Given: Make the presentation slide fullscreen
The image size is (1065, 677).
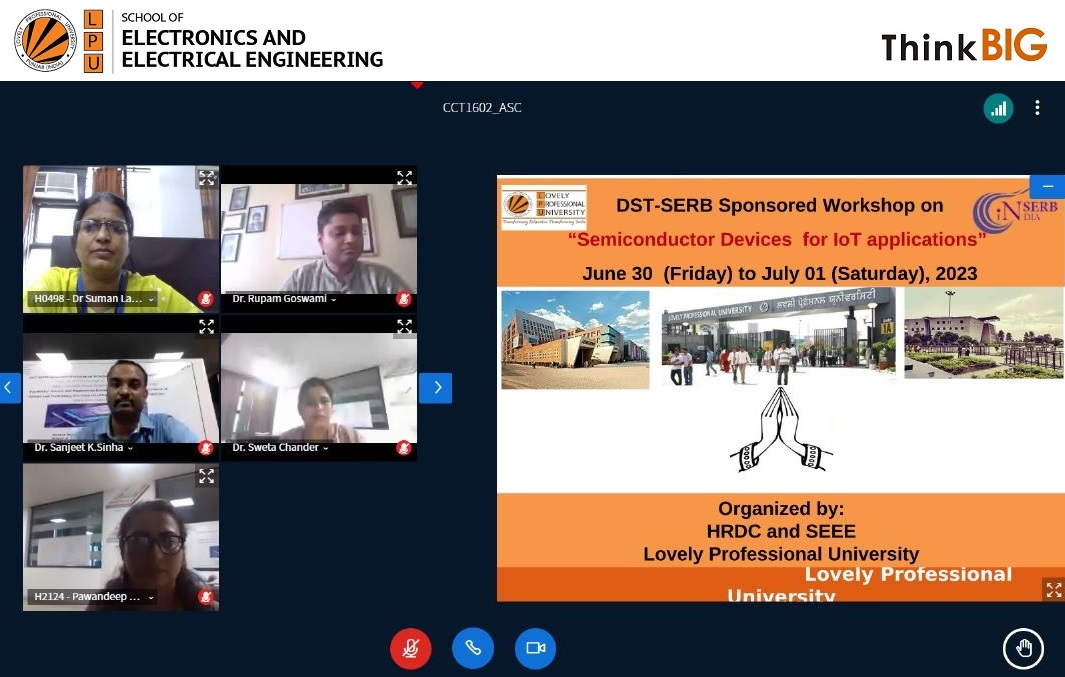Looking at the screenshot, I should (1053, 589).
